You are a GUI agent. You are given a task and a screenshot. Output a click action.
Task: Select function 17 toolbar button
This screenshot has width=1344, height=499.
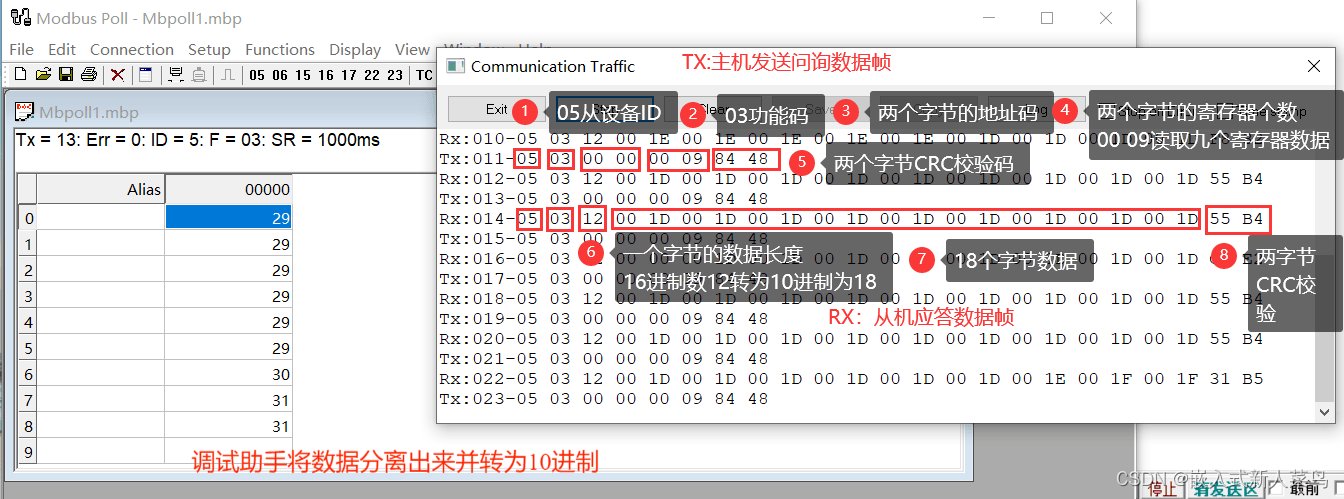pos(349,75)
